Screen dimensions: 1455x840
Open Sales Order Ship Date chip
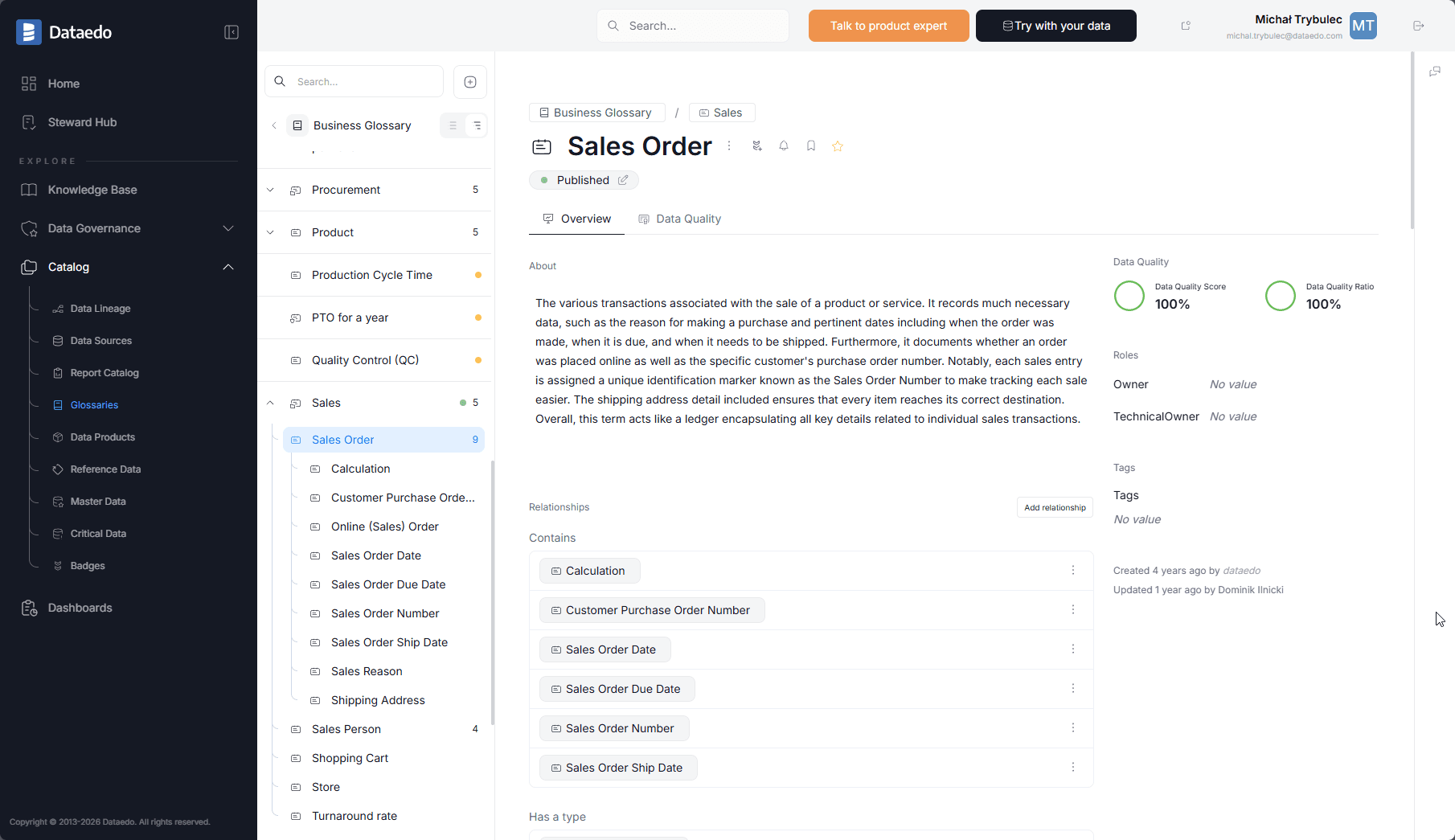[x=618, y=768]
